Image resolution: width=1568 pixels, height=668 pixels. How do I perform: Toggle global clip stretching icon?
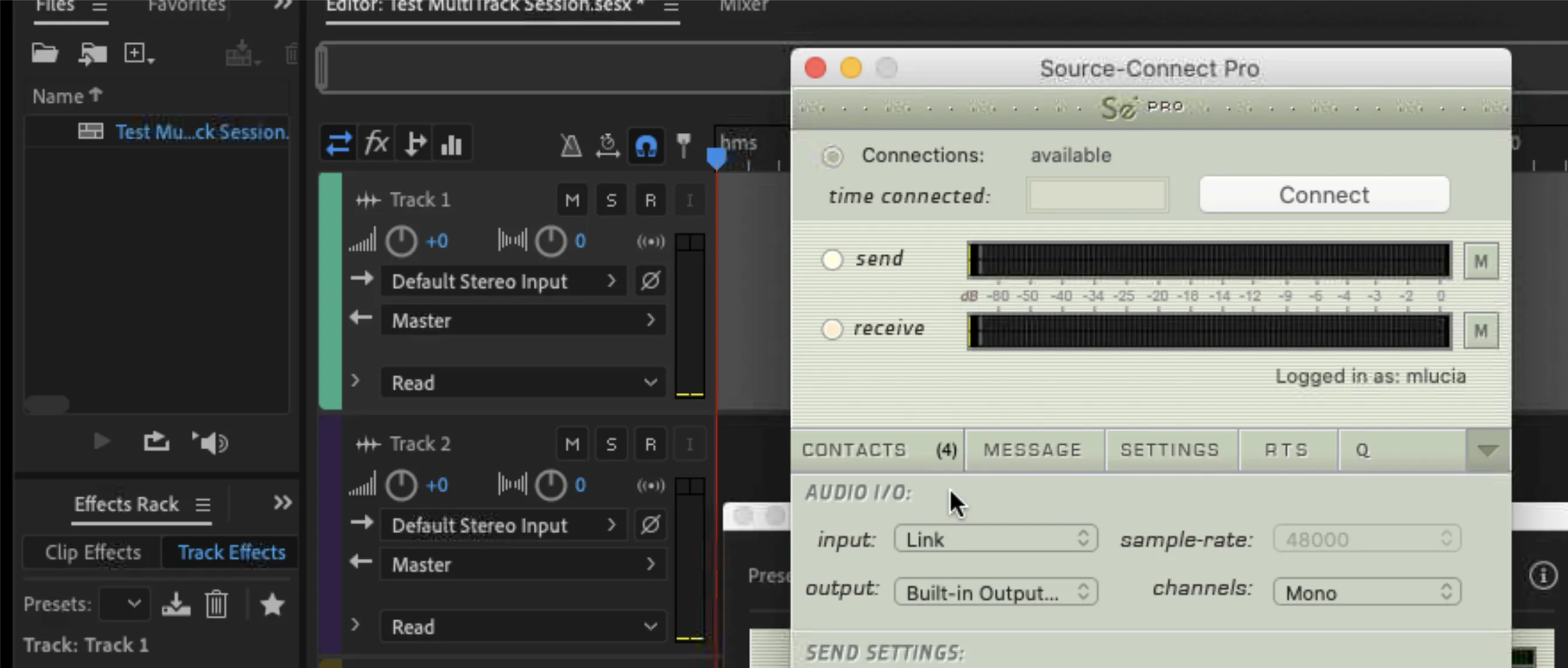pyautogui.click(x=607, y=145)
